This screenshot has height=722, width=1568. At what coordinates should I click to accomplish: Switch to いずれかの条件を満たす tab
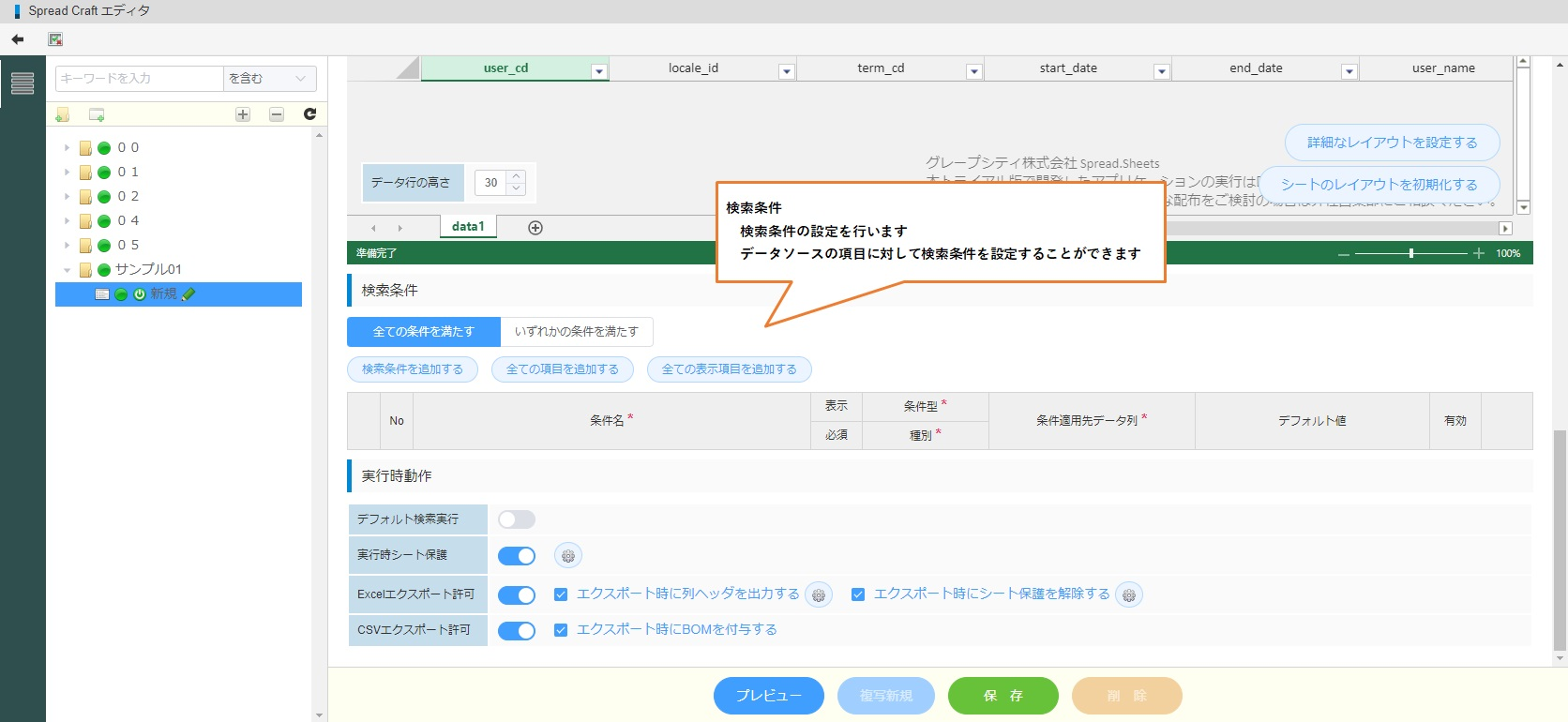pyautogui.click(x=576, y=332)
